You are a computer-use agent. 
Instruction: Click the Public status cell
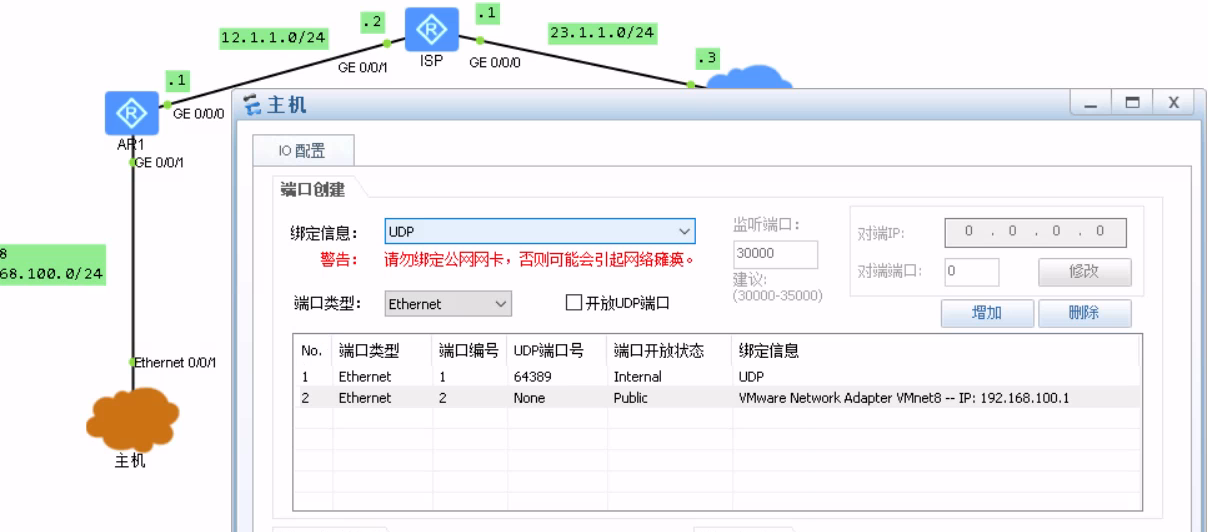pyautogui.click(x=631, y=397)
